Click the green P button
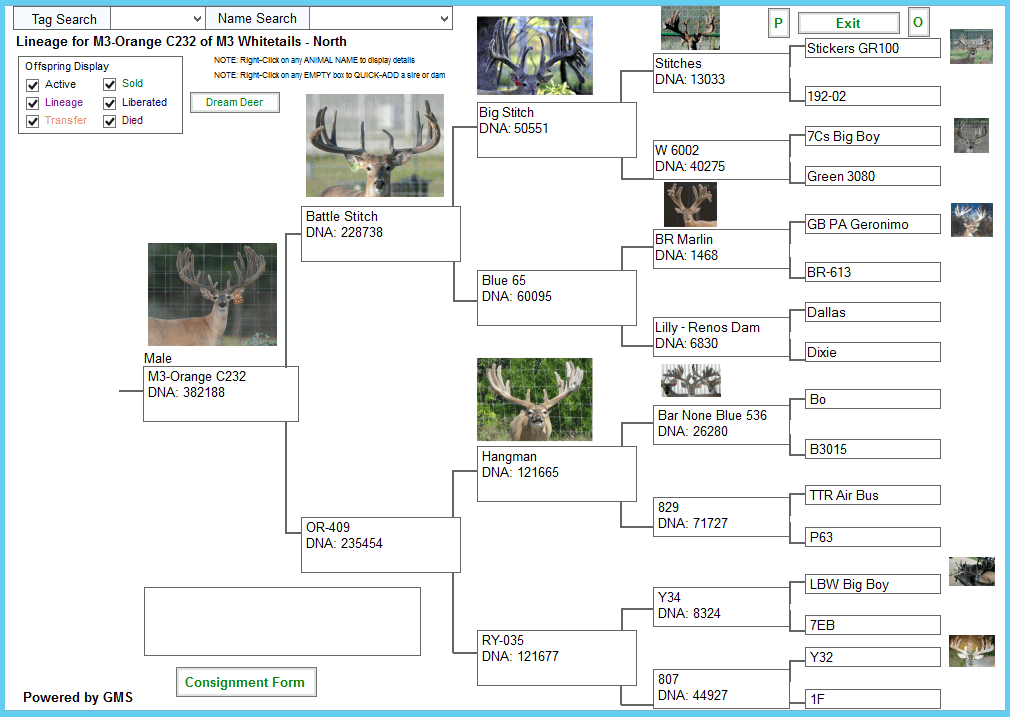Viewport: 1010px width, 717px height. pyautogui.click(x=779, y=23)
